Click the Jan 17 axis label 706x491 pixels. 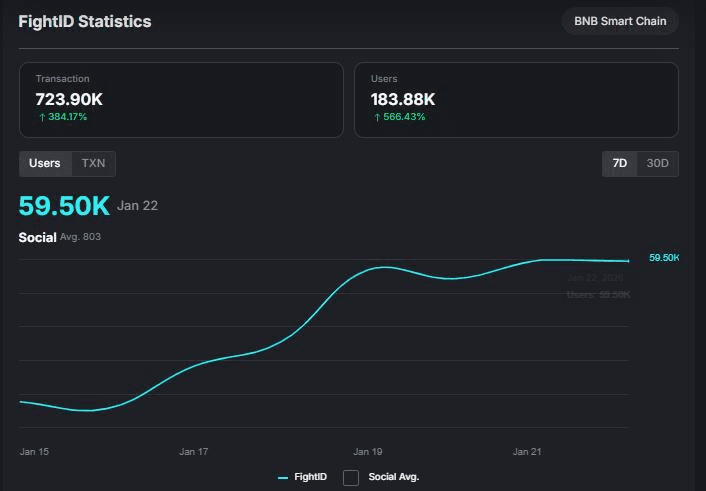[194, 452]
